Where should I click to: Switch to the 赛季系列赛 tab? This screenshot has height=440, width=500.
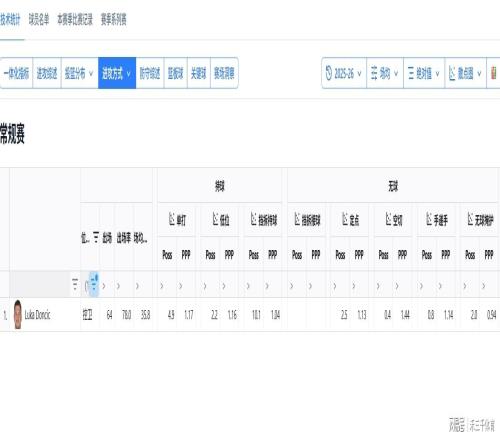point(114,20)
